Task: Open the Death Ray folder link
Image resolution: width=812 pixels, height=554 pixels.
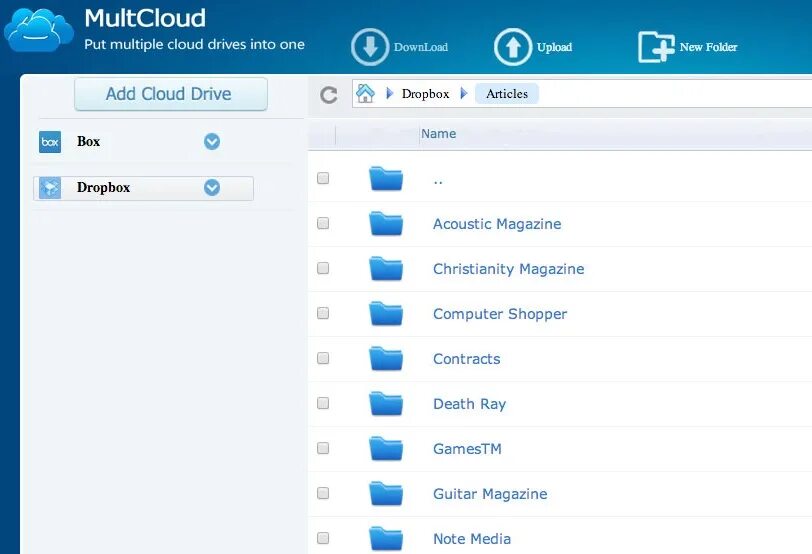Action: (470, 404)
